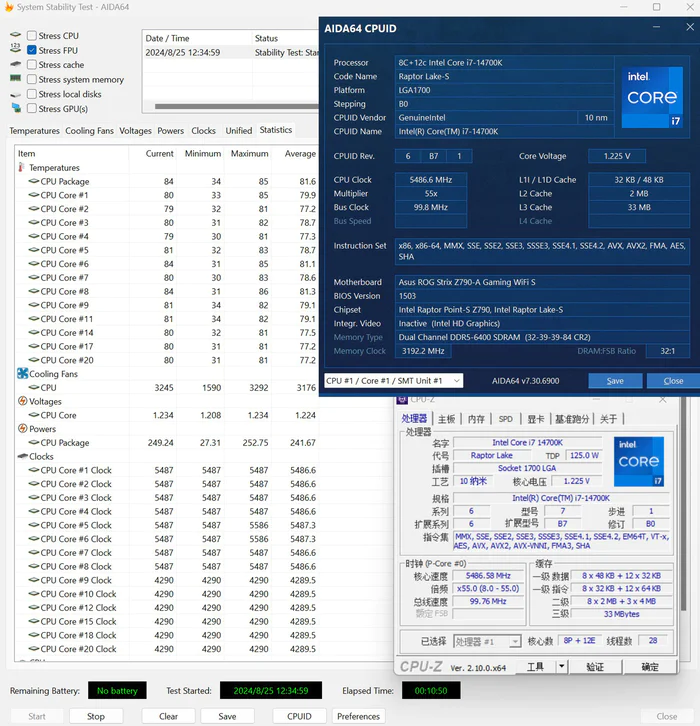The height and width of the screenshot is (726, 700).
Task: Click Close in AIDA64 CPUID window
Action: 673,381
